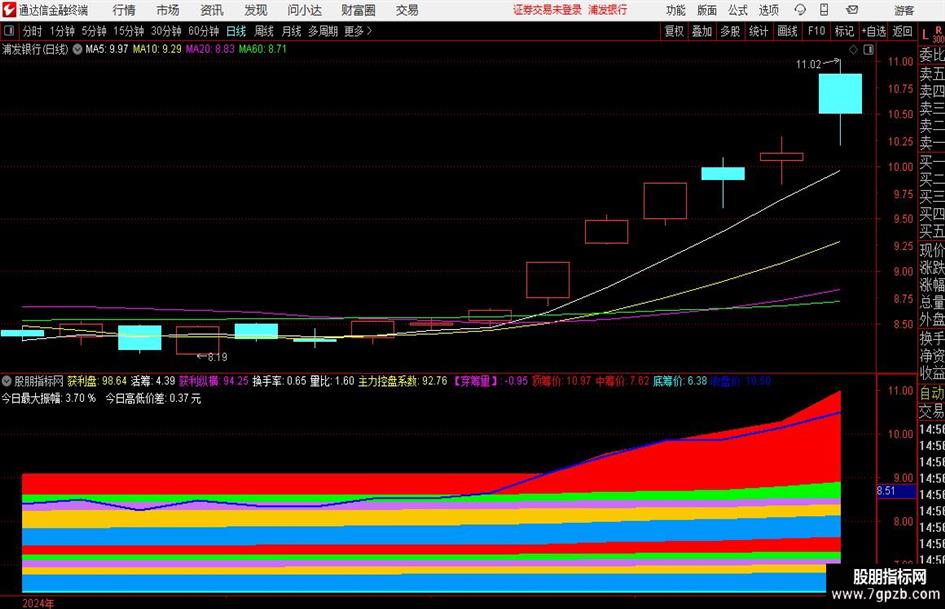Click the 返回 back button
The height and width of the screenshot is (609, 945).
pos(903,31)
